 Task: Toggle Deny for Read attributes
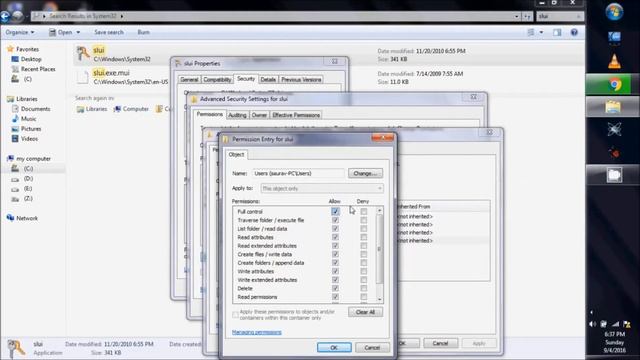click(x=364, y=237)
